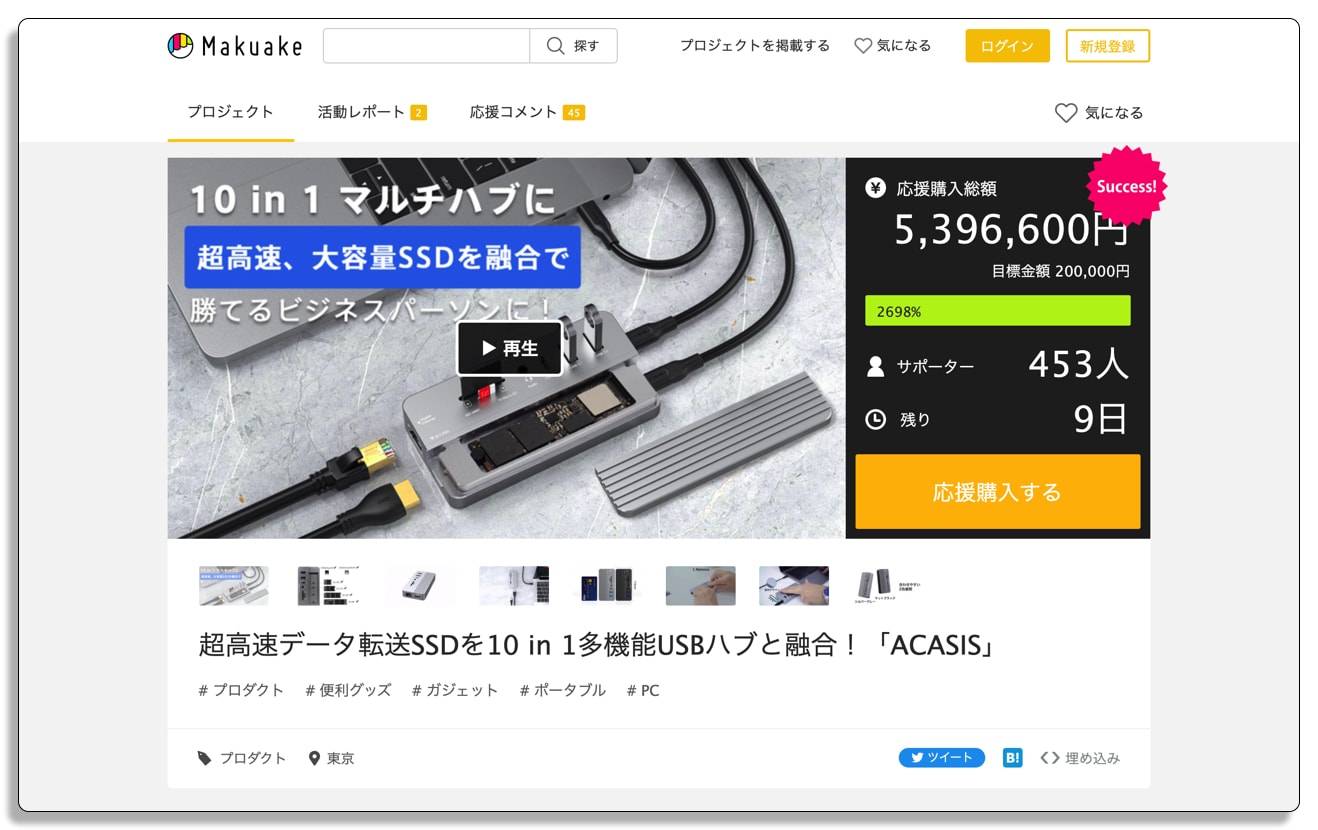Select the second thumbnail showing hub ports
Viewport: 1318px width, 830px height.
[330, 586]
